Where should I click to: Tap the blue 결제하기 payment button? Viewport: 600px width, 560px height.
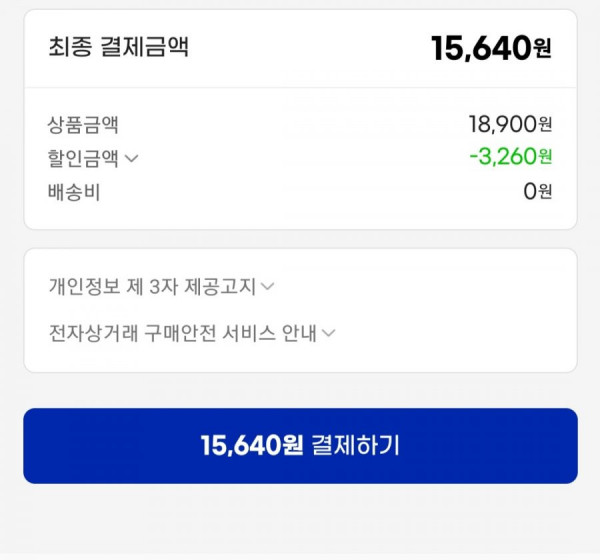pos(300,446)
